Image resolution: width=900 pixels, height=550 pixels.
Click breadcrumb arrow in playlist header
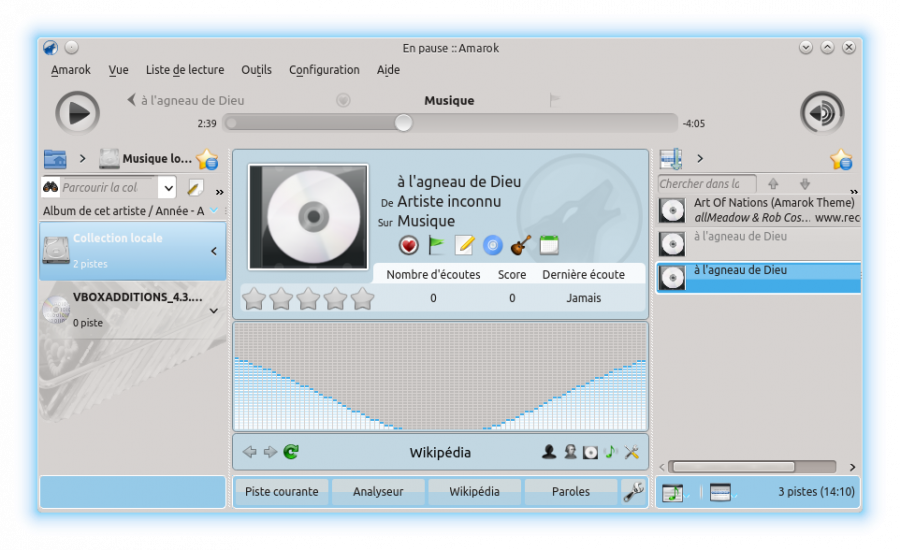click(x=700, y=158)
